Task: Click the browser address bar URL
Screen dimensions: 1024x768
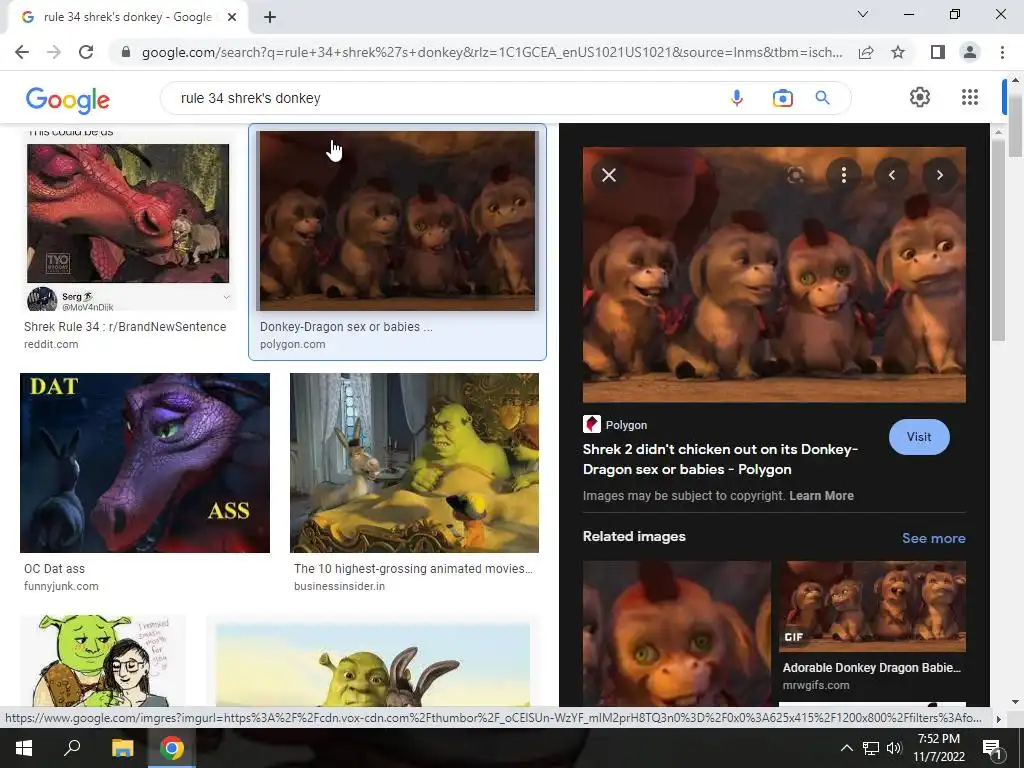Action: tap(491, 52)
